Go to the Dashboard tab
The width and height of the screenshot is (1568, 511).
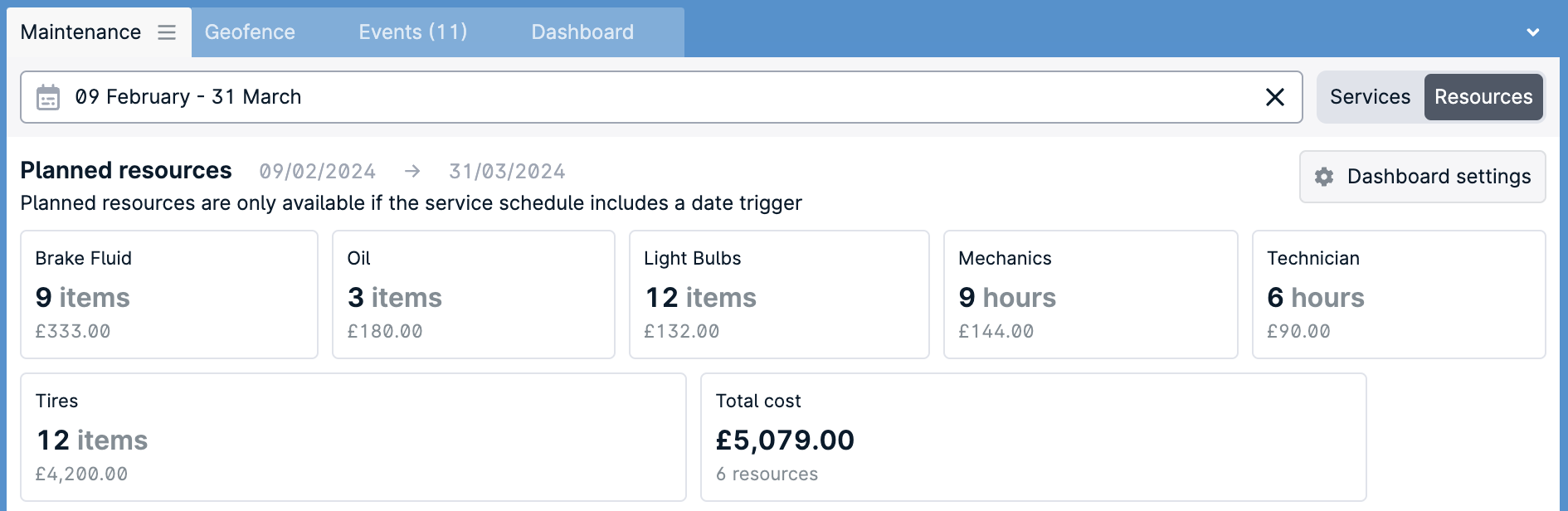[x=582, y=32]
